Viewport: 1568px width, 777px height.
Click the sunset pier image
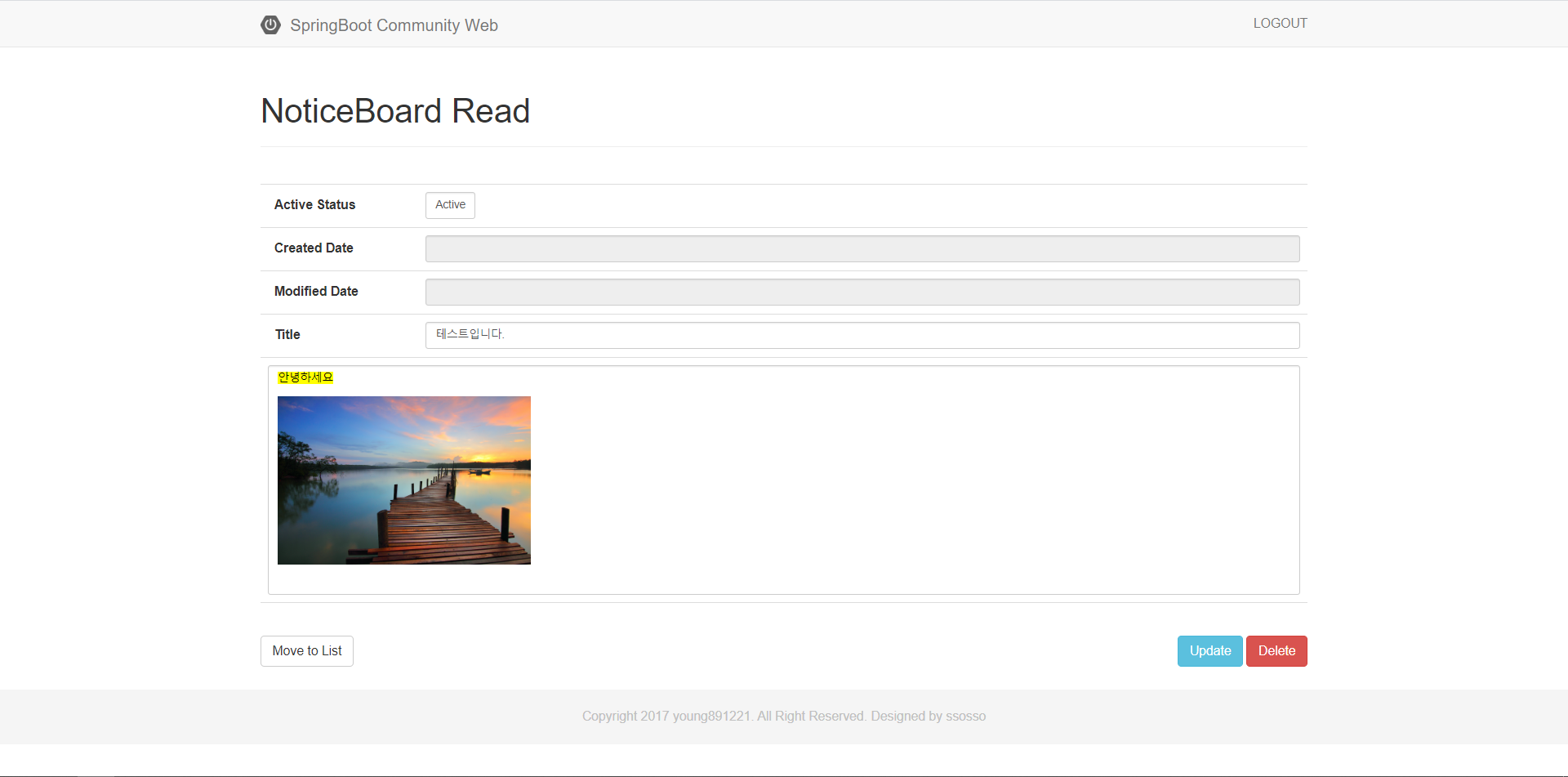pyautogui.click(x=404, y=480)
